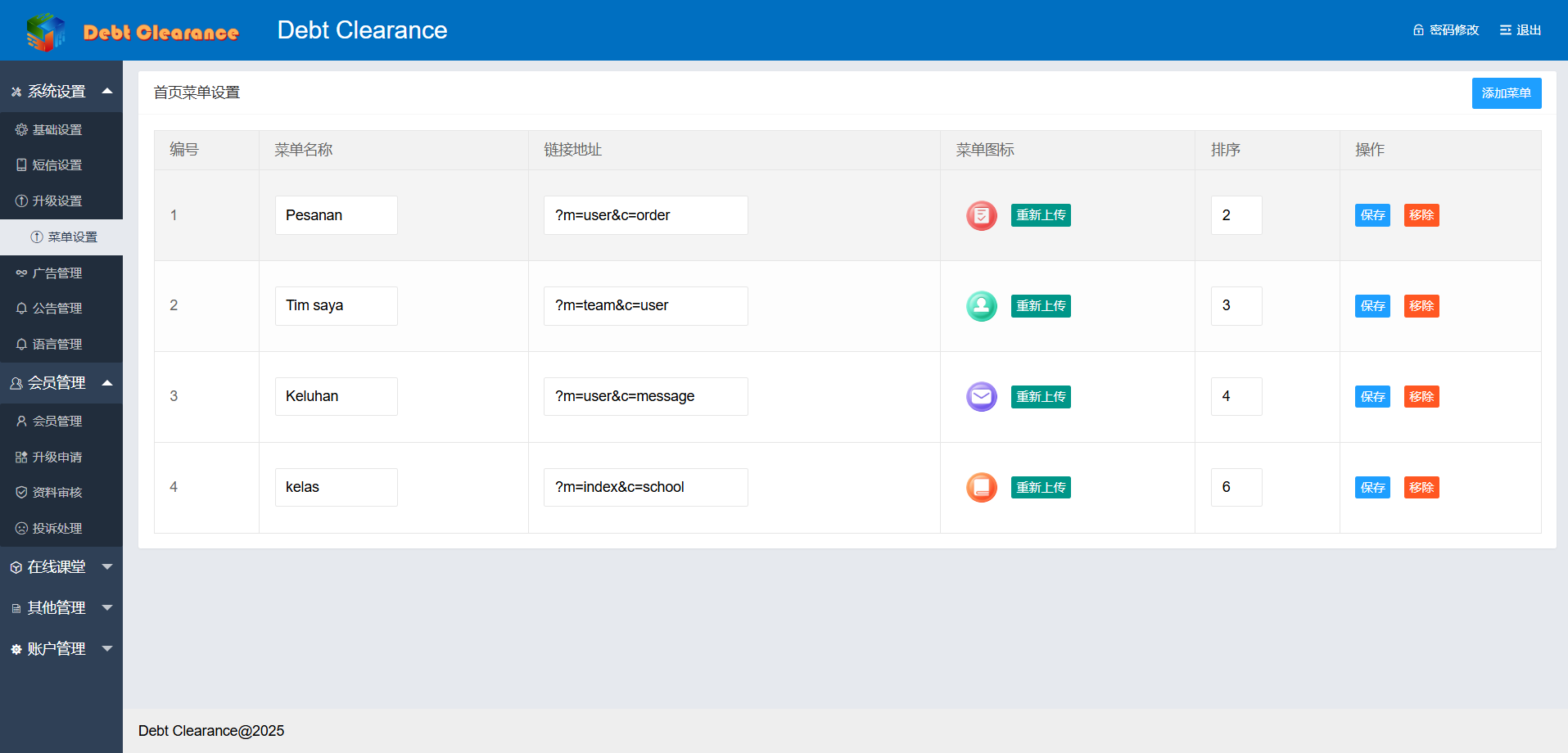Save the Pesanan menu row
Image resolution: width=1568 pixels, height=753 pixels.
pyautogui.click(x=1372, y=215)
